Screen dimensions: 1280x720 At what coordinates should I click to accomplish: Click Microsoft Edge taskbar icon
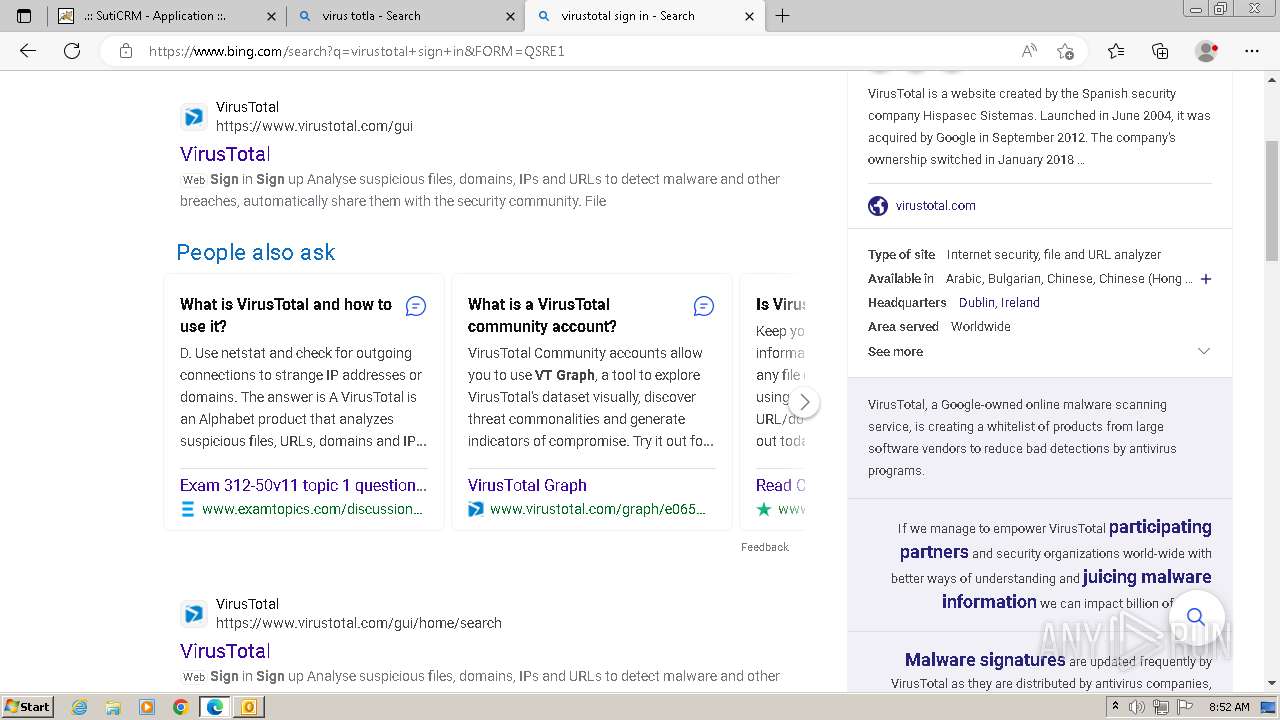click(215, 707)
